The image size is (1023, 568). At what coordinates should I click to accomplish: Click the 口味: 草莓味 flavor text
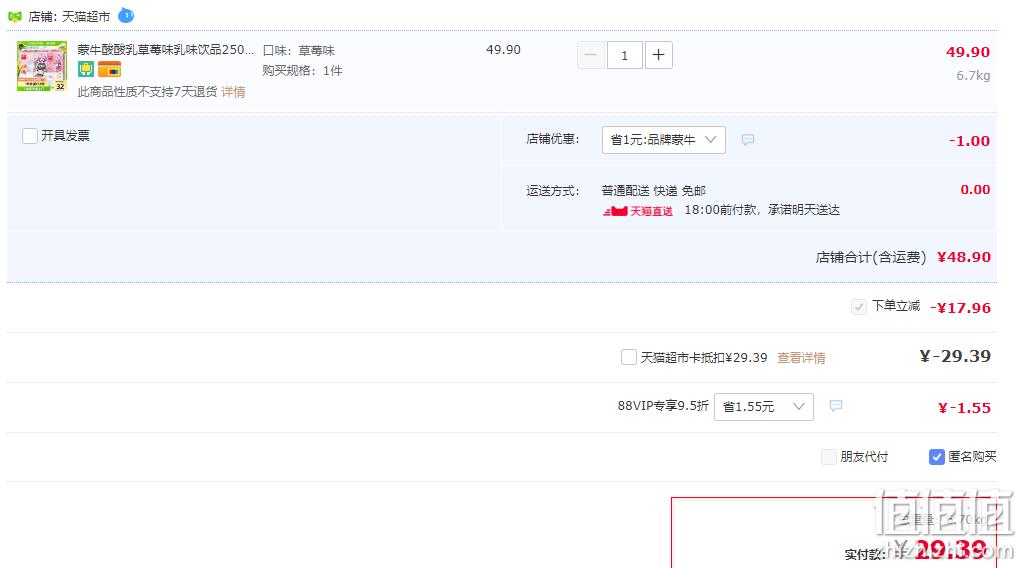point(299,50)
